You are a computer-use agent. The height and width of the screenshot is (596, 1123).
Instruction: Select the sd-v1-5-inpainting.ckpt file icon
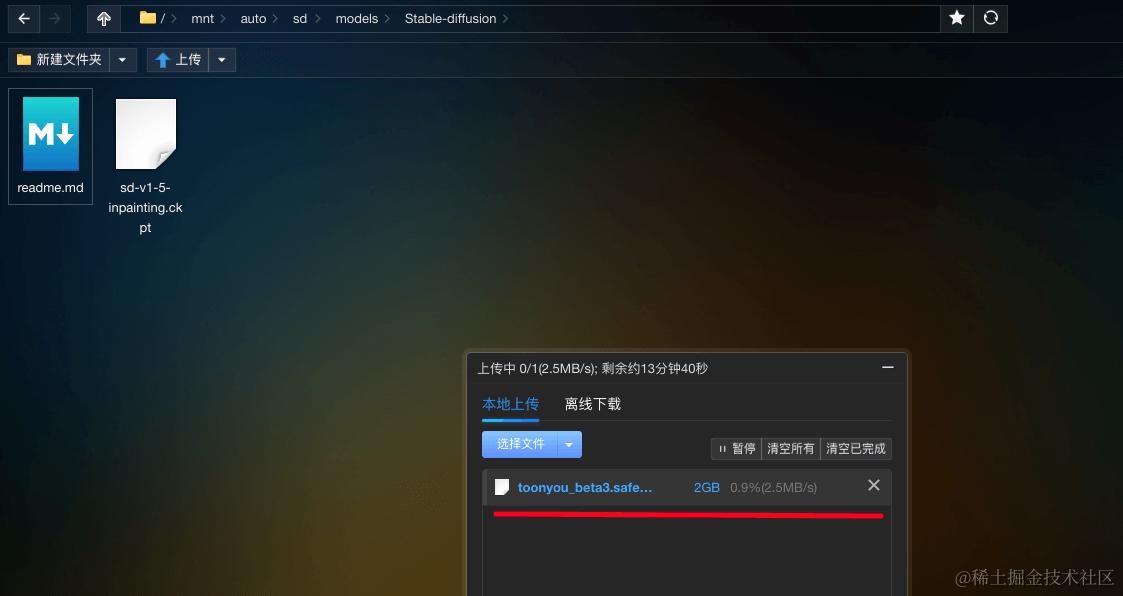(145, 134)
